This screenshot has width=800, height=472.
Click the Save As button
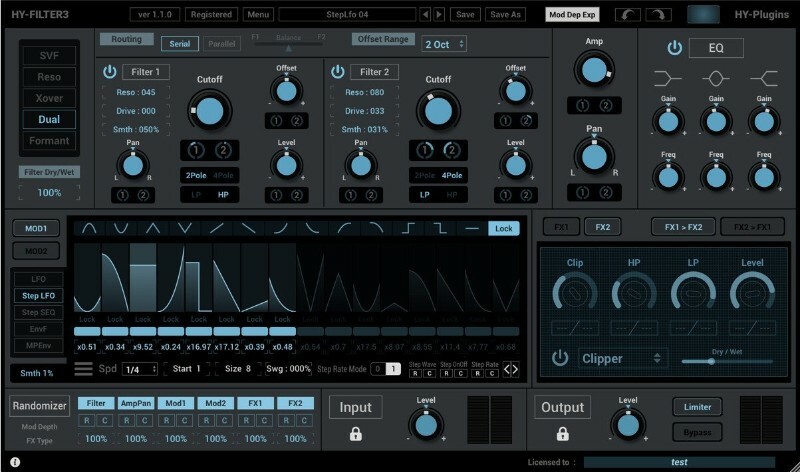pyautogui.click(x=505, y=15)
